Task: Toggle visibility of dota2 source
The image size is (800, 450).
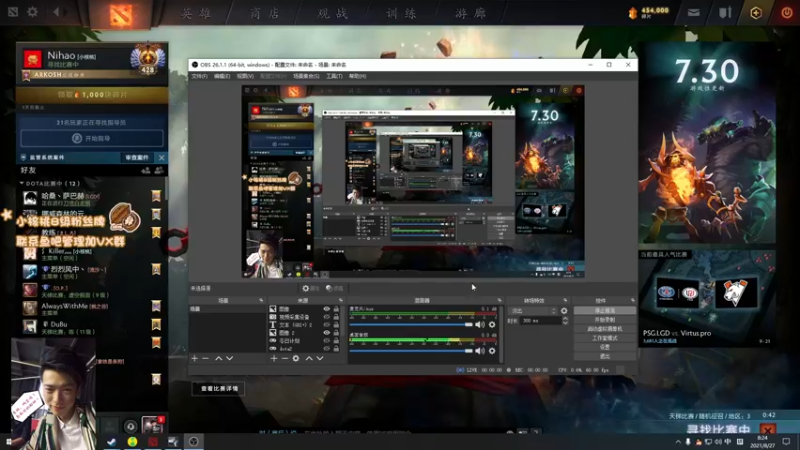Action: (x=327, y=348)
